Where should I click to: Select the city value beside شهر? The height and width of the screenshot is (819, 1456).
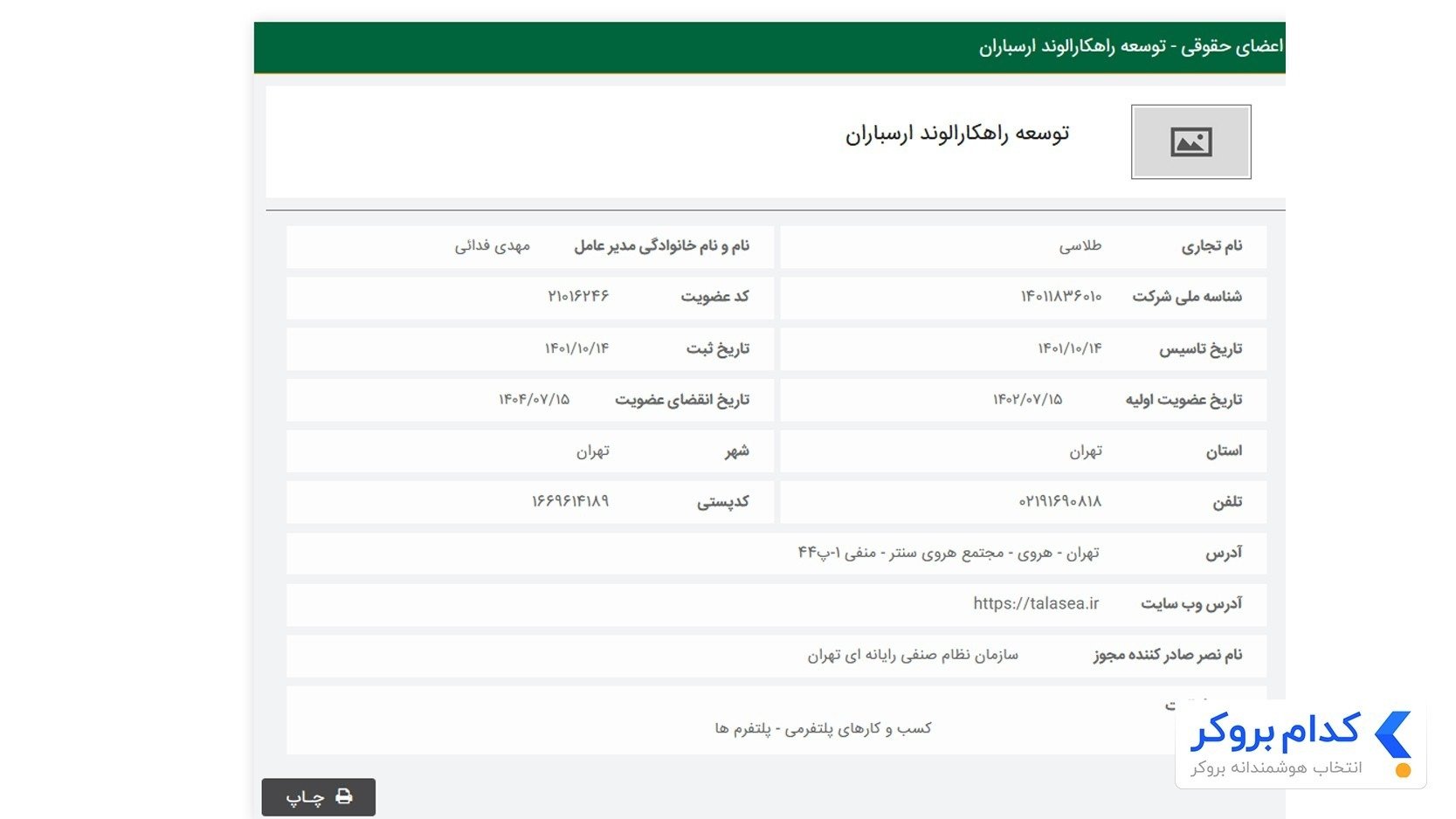pyautogui.click(x=592, y=451)
